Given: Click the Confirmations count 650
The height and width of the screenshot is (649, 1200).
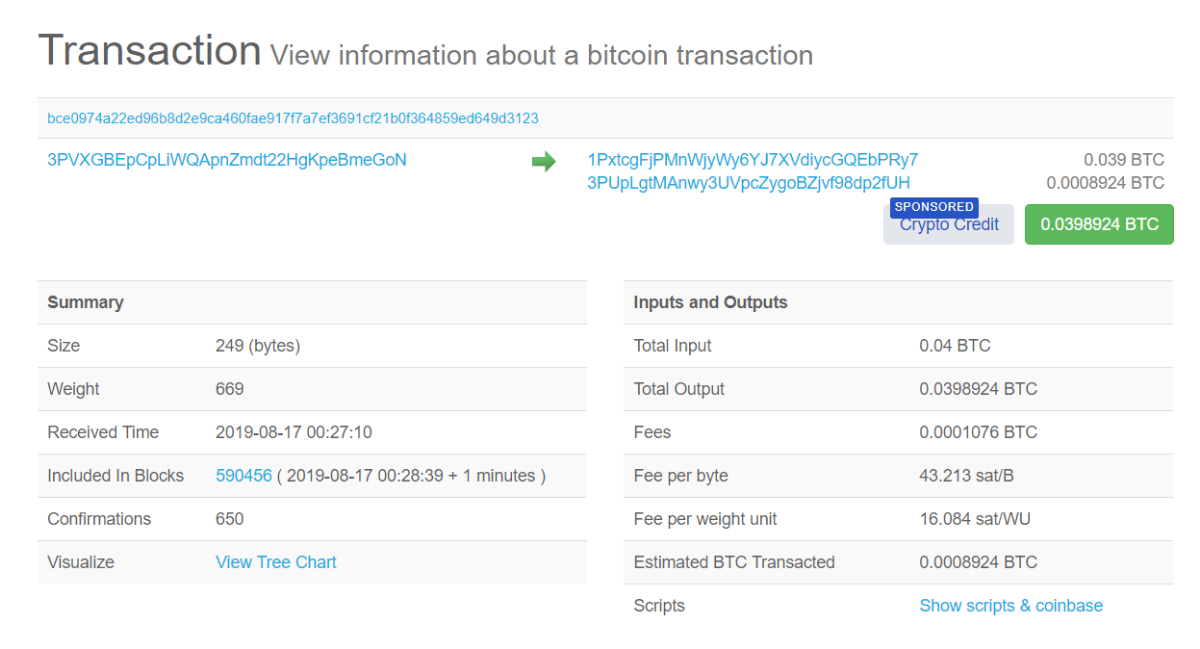Looking at the screenshot, I should [230, 519].
